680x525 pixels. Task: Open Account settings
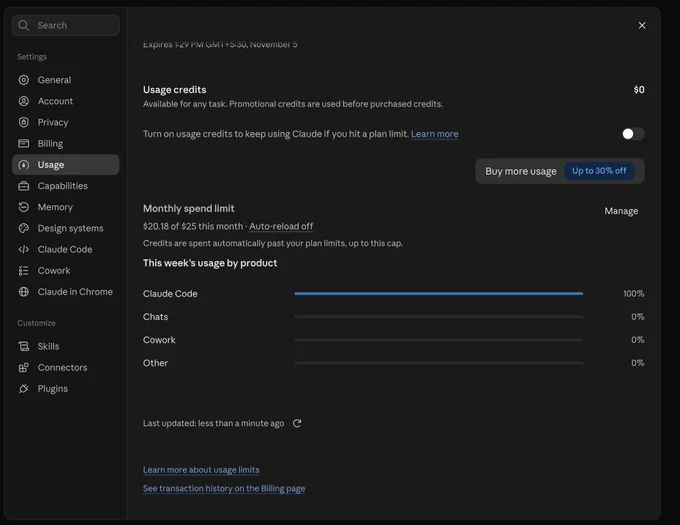point(65,101)
